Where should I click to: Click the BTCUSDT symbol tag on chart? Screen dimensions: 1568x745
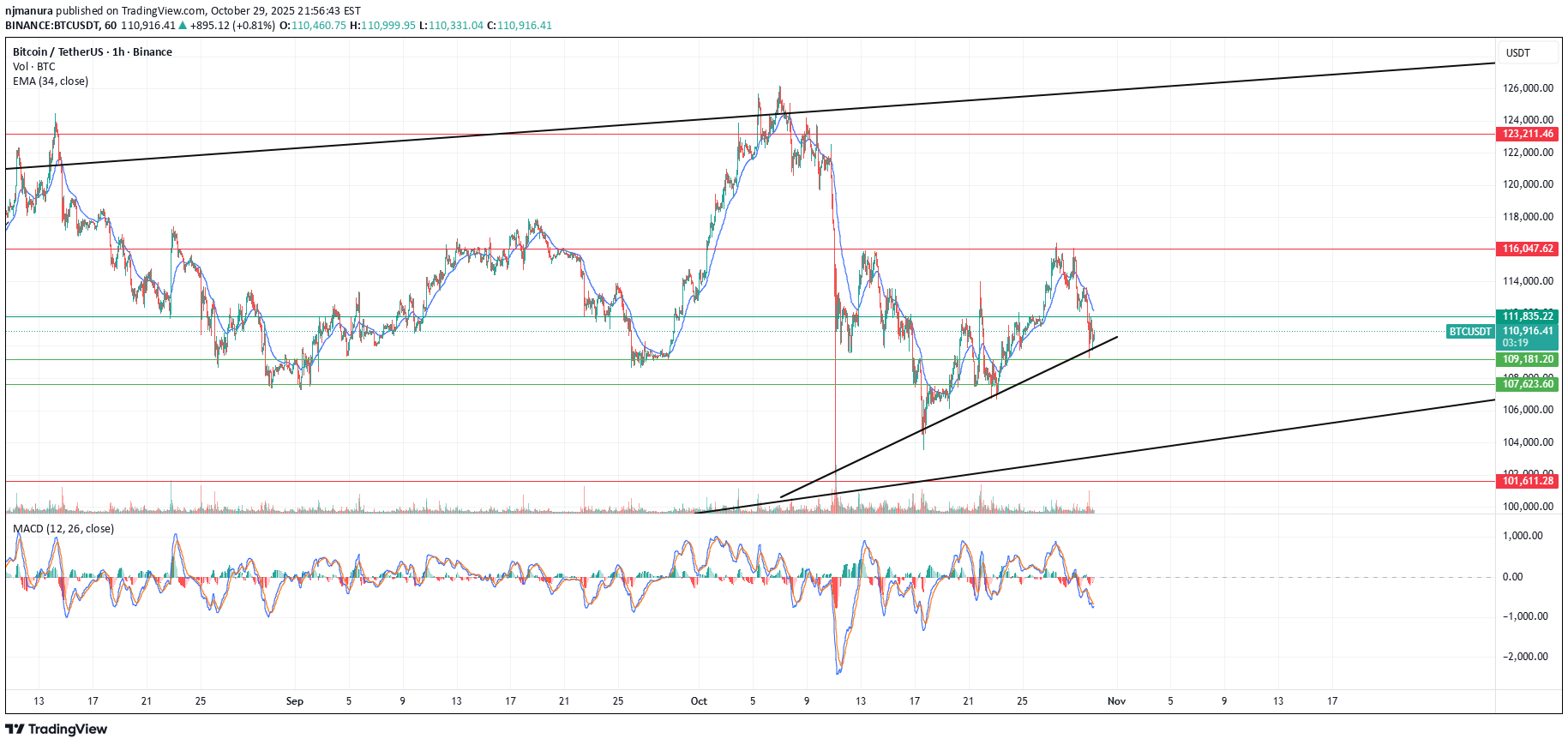coord(1469,332)
